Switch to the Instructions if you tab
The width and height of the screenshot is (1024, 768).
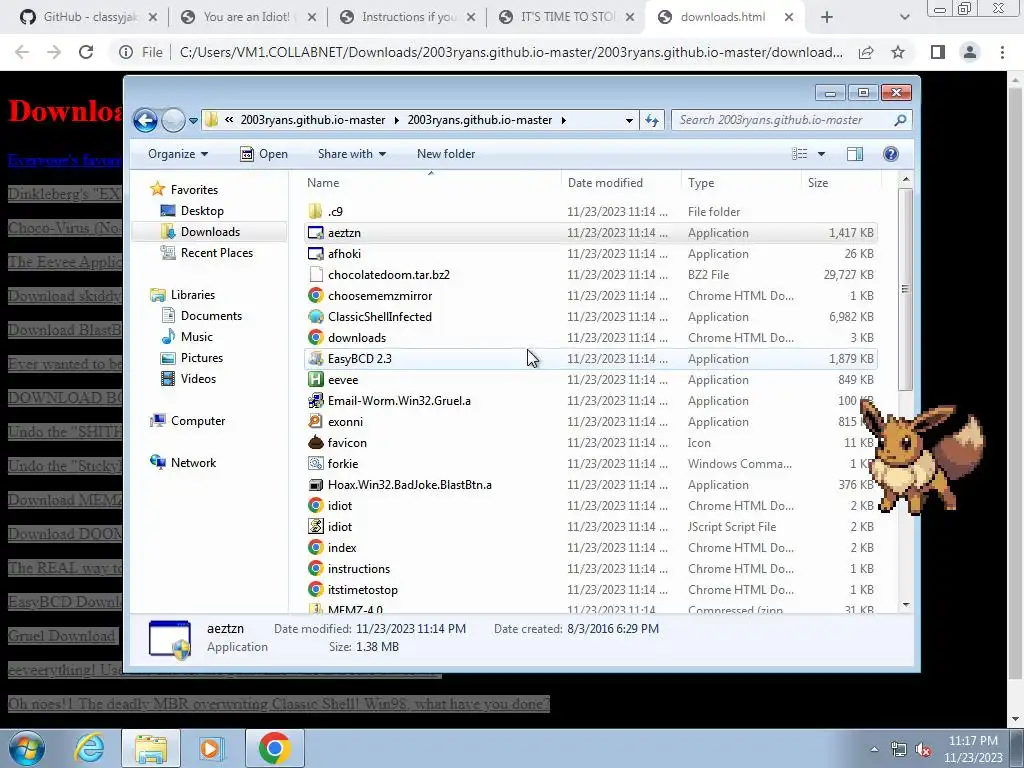(x=408, y=17)
